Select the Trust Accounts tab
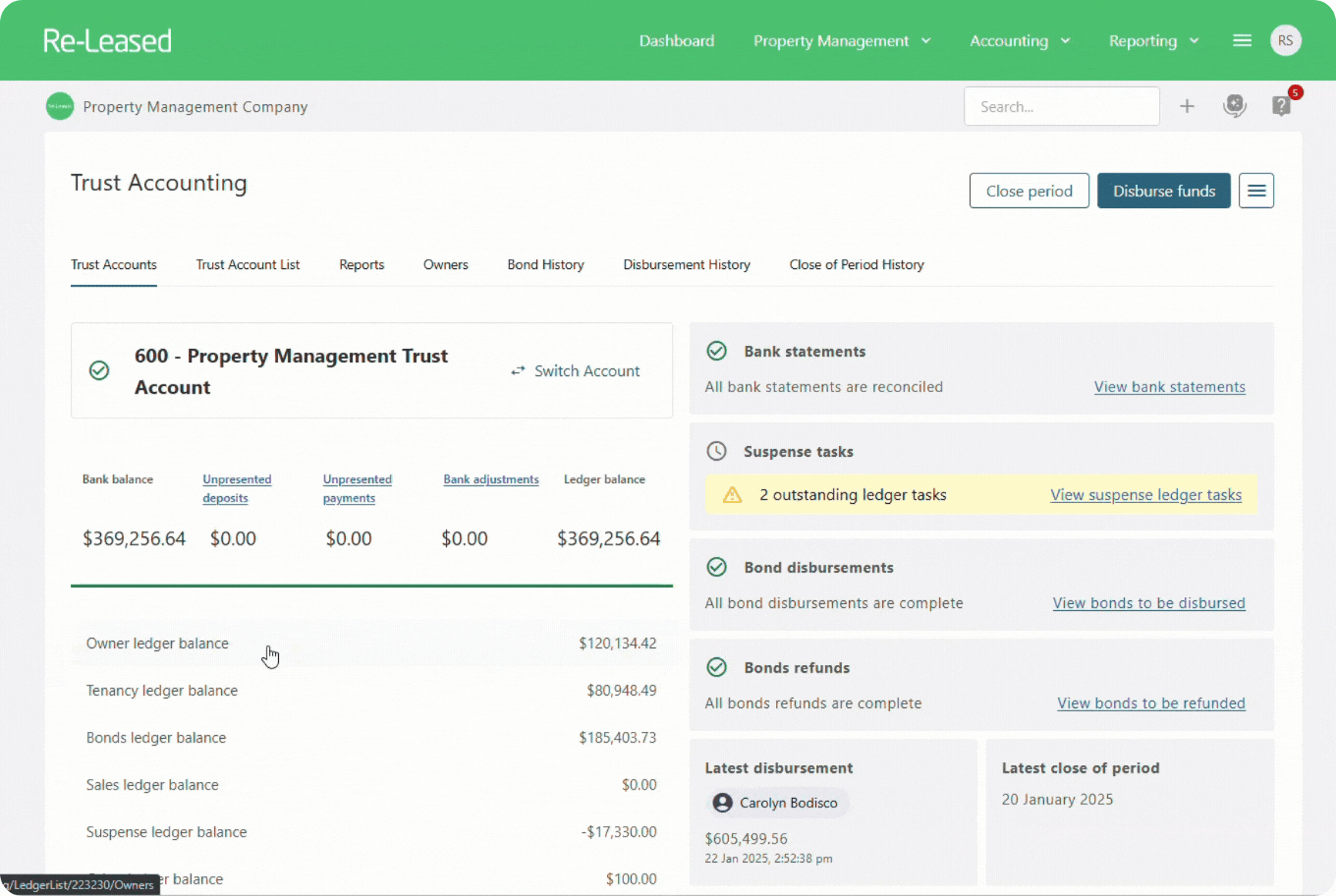The image size is (1336, 896). click(x=114, y=265)
